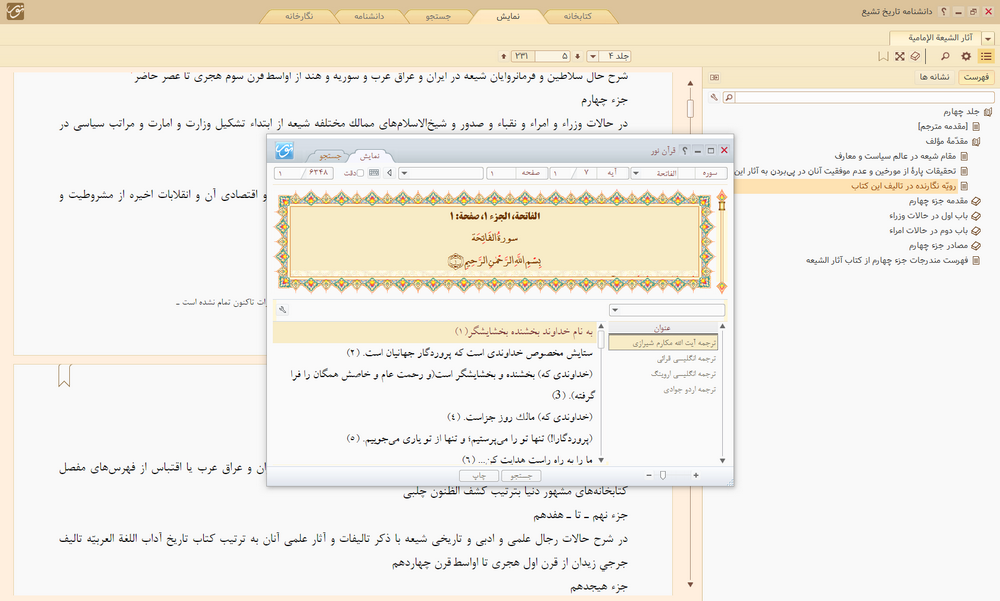Select tree item فهرست مندرجات جزء چهارم
This screenshot has height=601, width=1000.
(x=887, y=260)
